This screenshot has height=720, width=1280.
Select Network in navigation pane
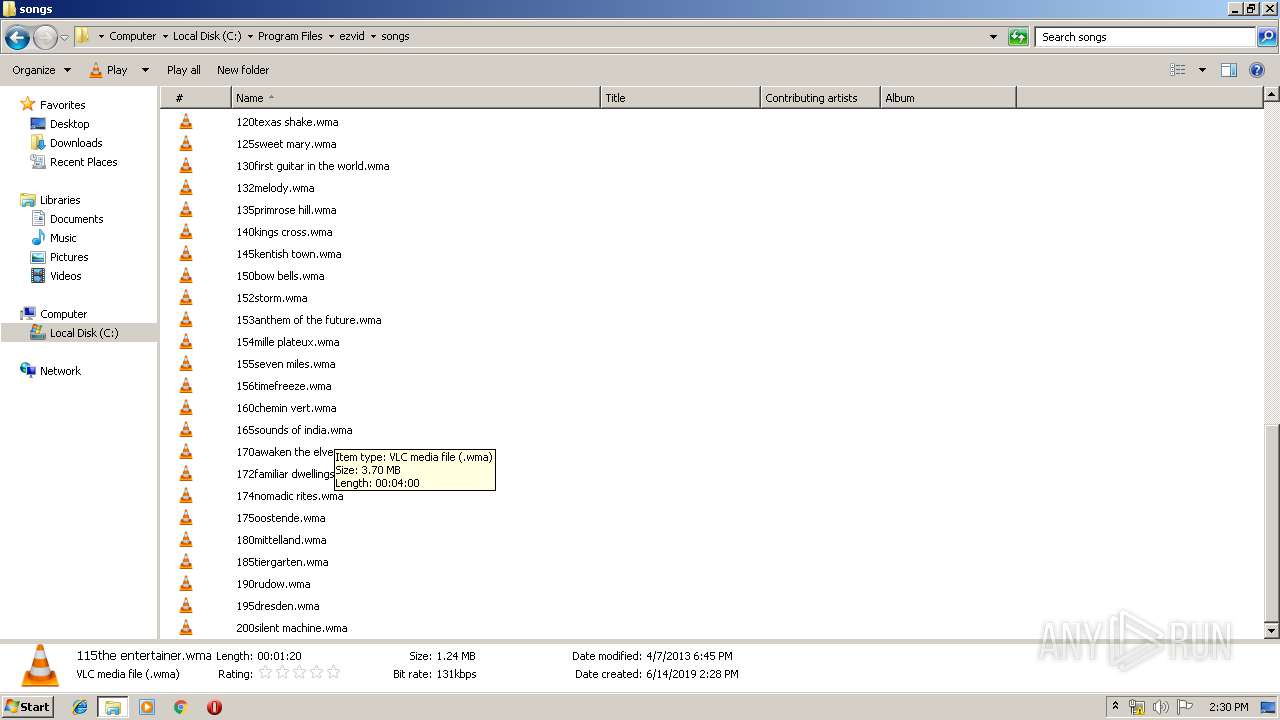(60, 371)
